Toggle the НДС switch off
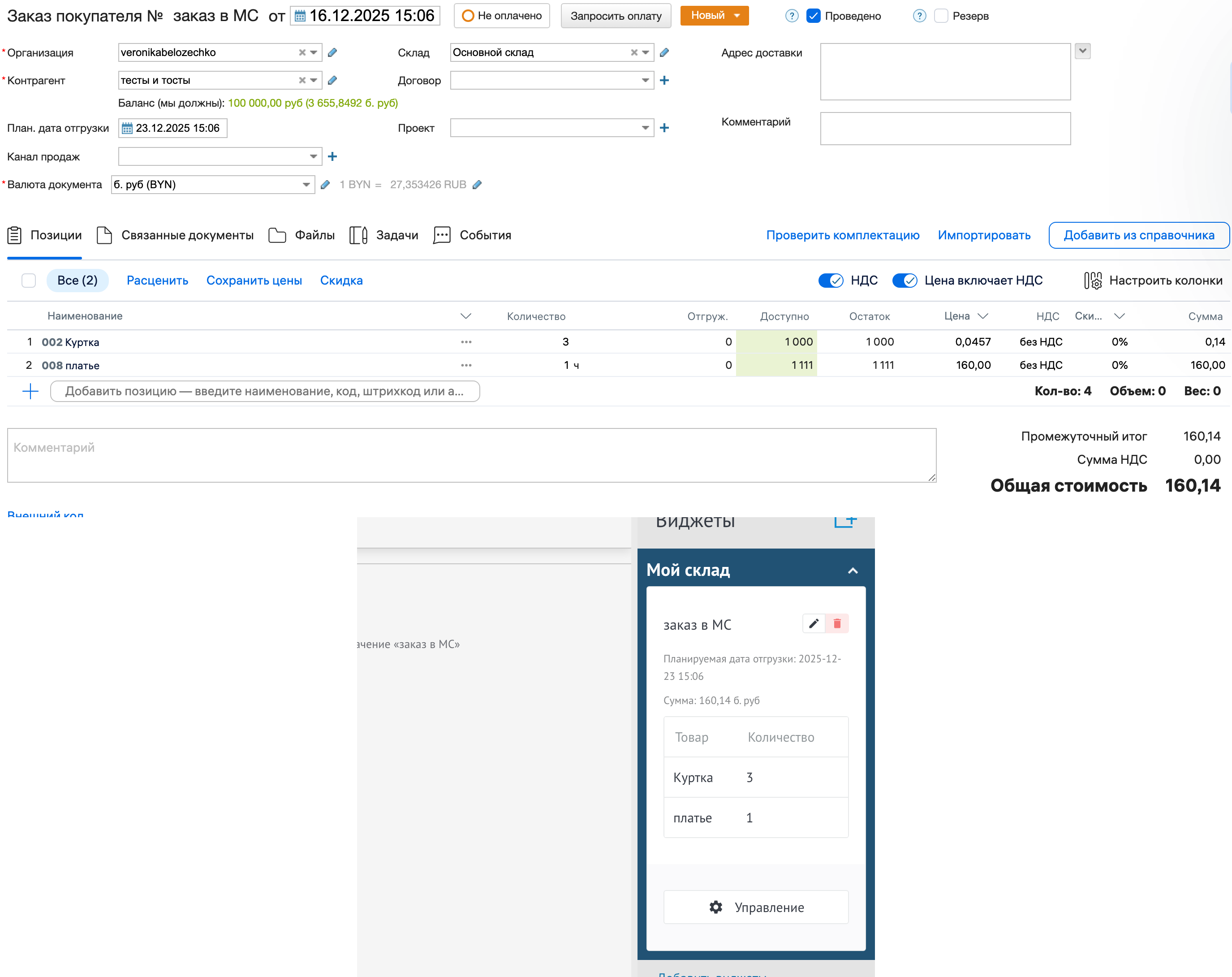 (830, 281)
